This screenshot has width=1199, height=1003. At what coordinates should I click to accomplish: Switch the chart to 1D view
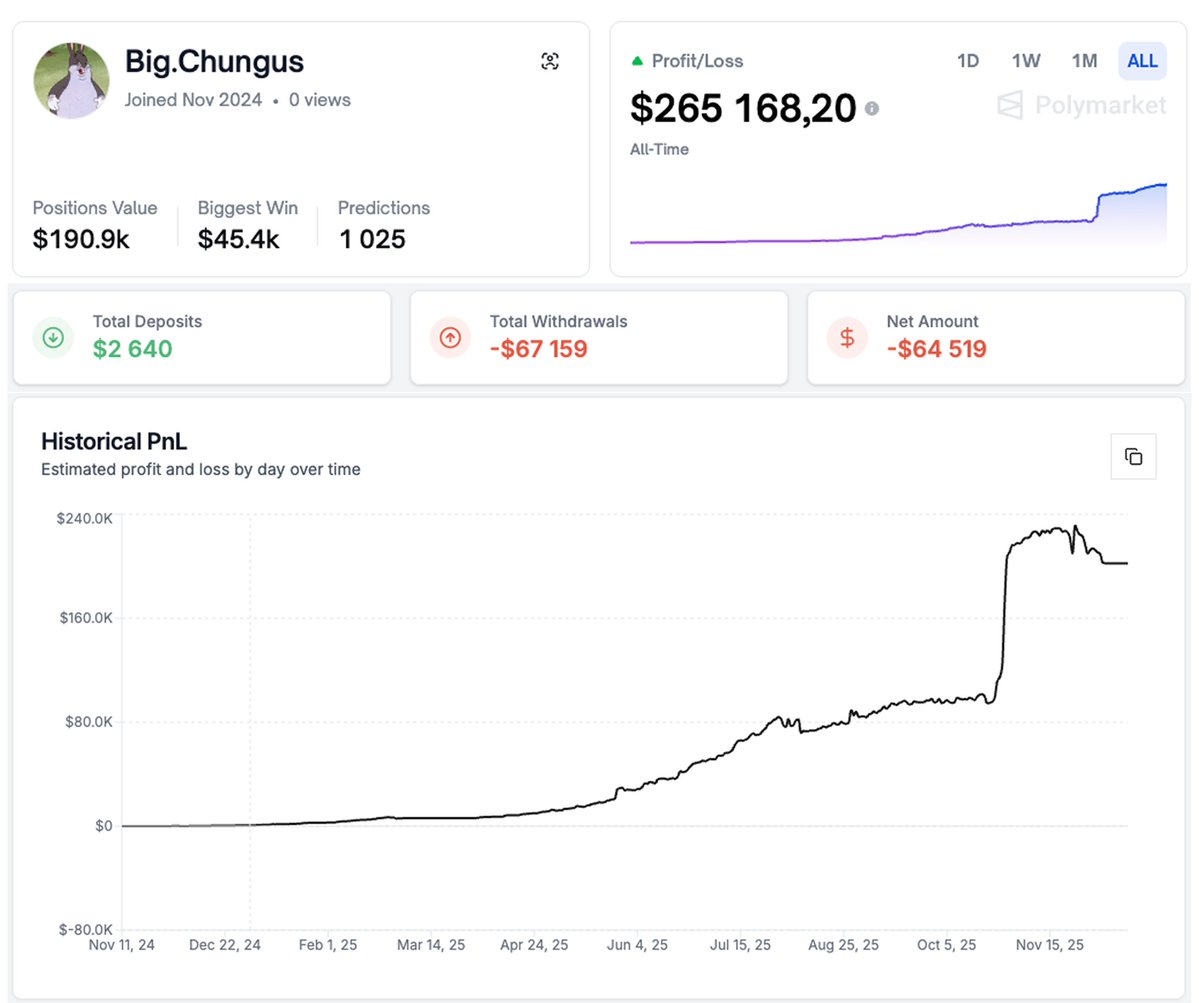click(967, 61)
